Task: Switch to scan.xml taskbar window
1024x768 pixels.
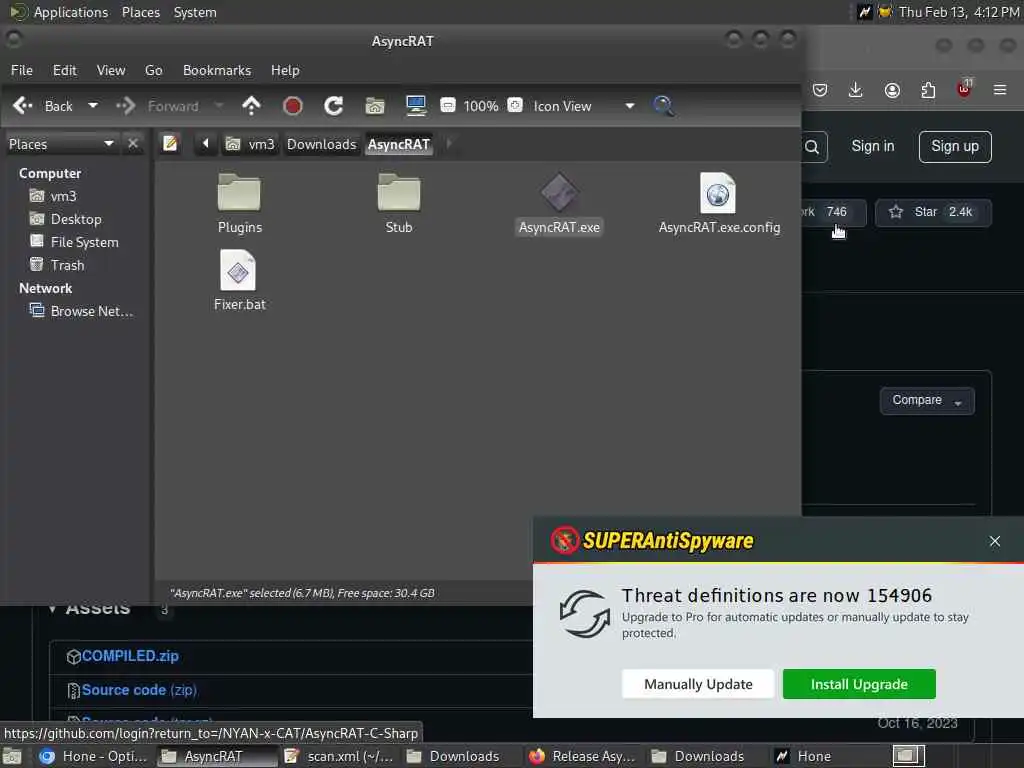Action: coord(340,756)
